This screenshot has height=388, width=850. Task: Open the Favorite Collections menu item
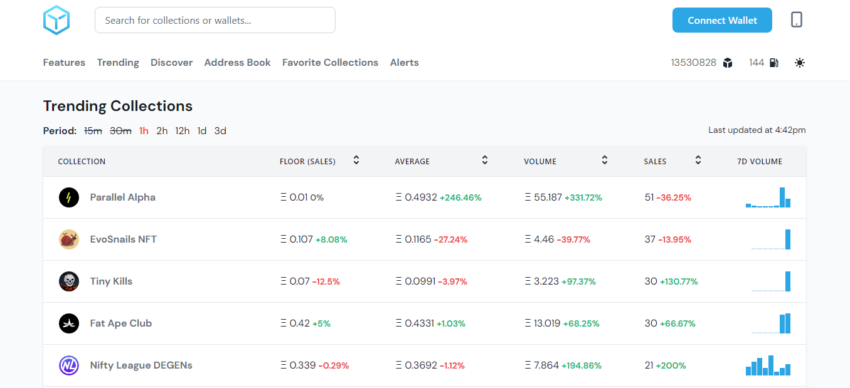[x=330, y=63]
